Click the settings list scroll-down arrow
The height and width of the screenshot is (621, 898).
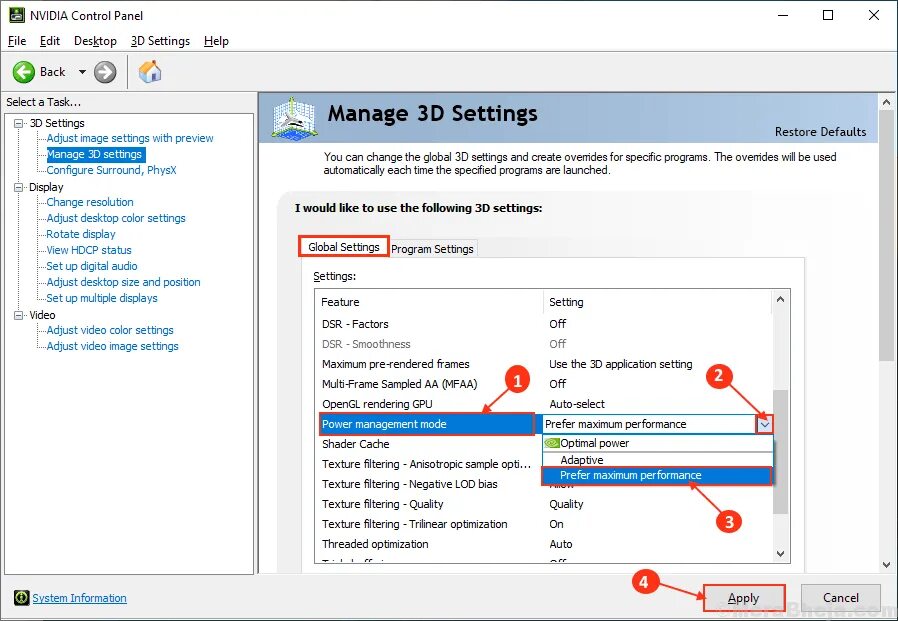(780, 553)
